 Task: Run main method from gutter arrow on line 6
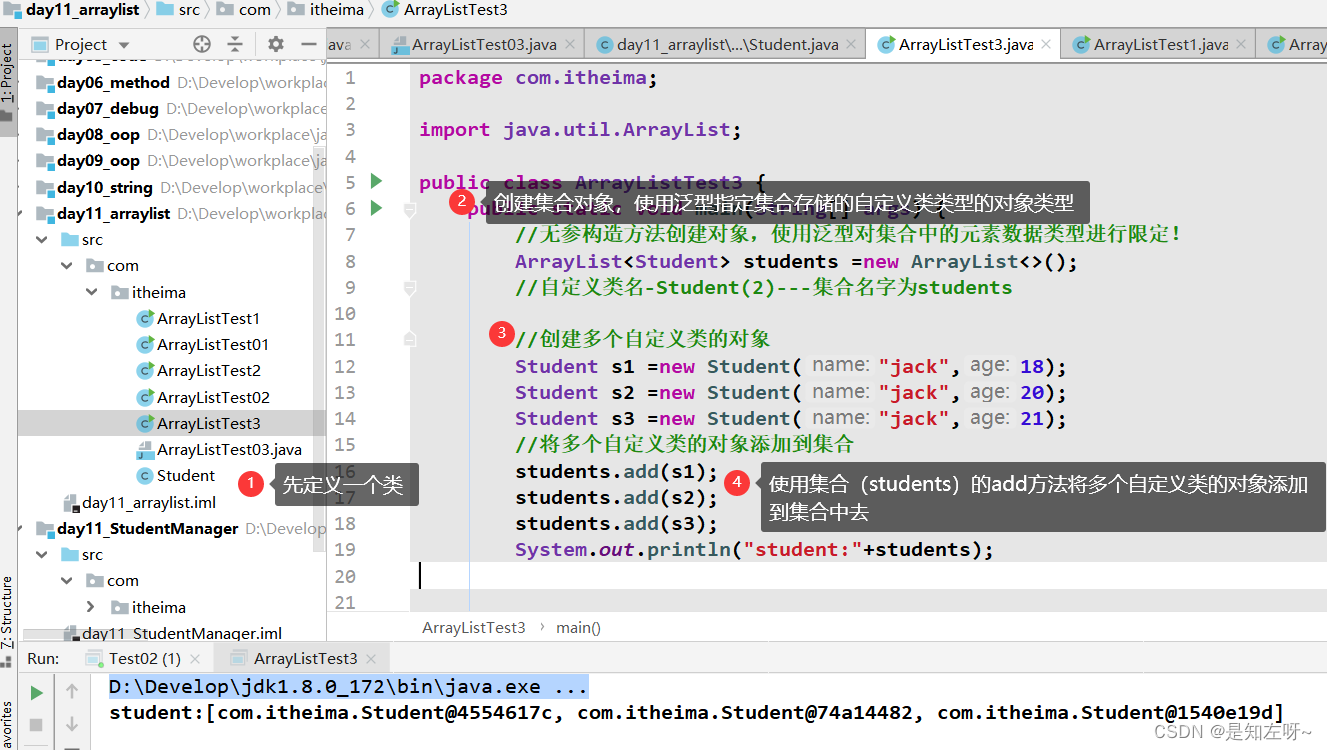(x=376, y=208)
